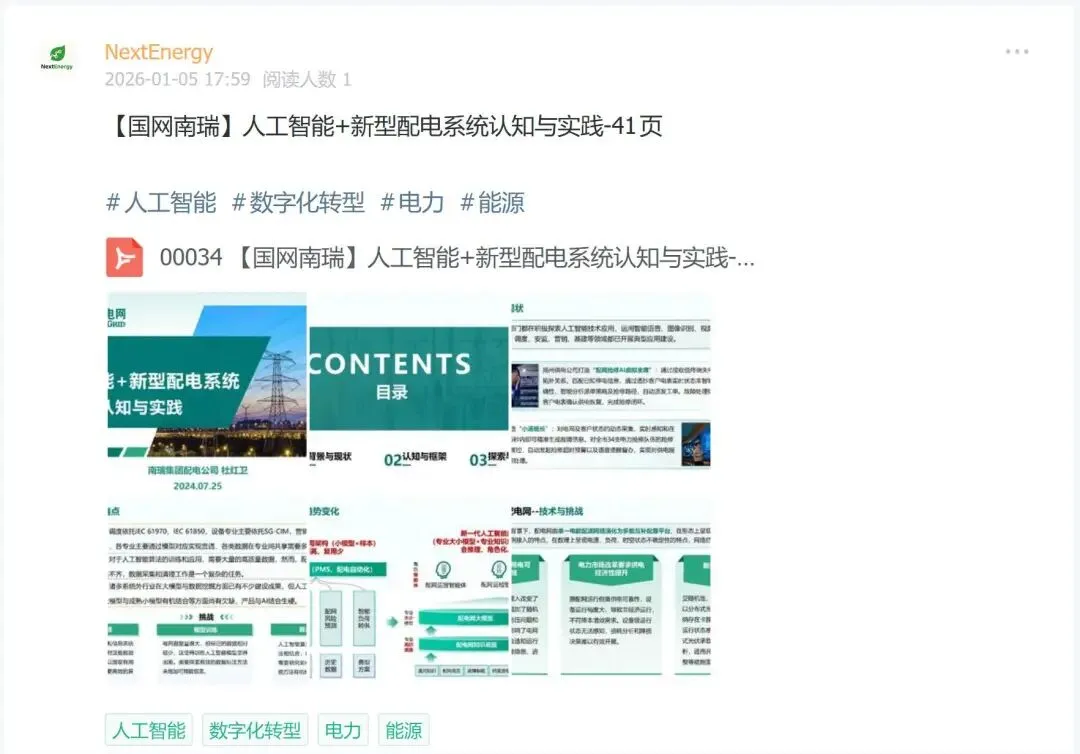
Task: Select the 数字化转型 tag button at bottom
Action: point(255,730)
